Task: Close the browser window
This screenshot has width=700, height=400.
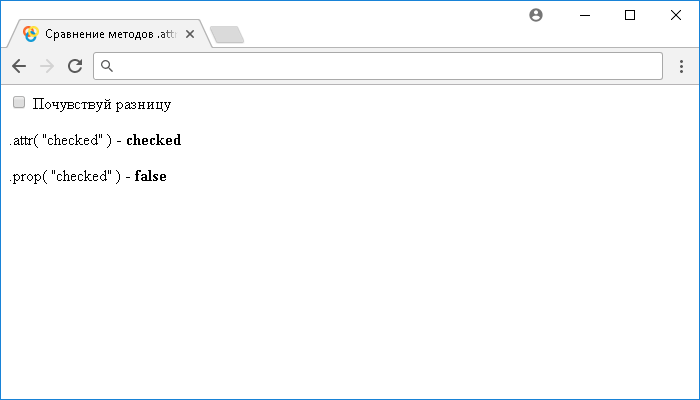Action: 674,15
